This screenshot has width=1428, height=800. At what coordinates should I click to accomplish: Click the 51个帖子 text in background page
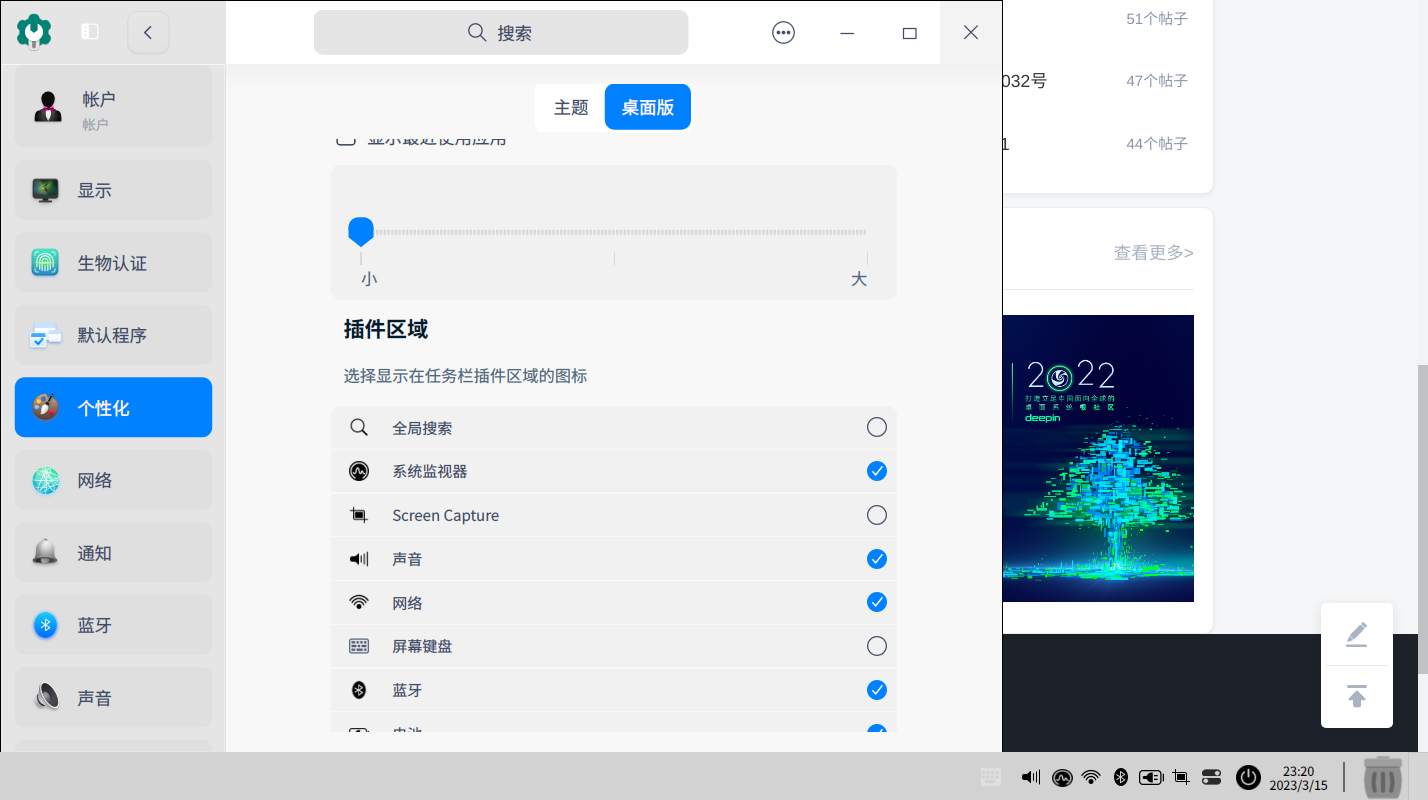coord(1157,18)
